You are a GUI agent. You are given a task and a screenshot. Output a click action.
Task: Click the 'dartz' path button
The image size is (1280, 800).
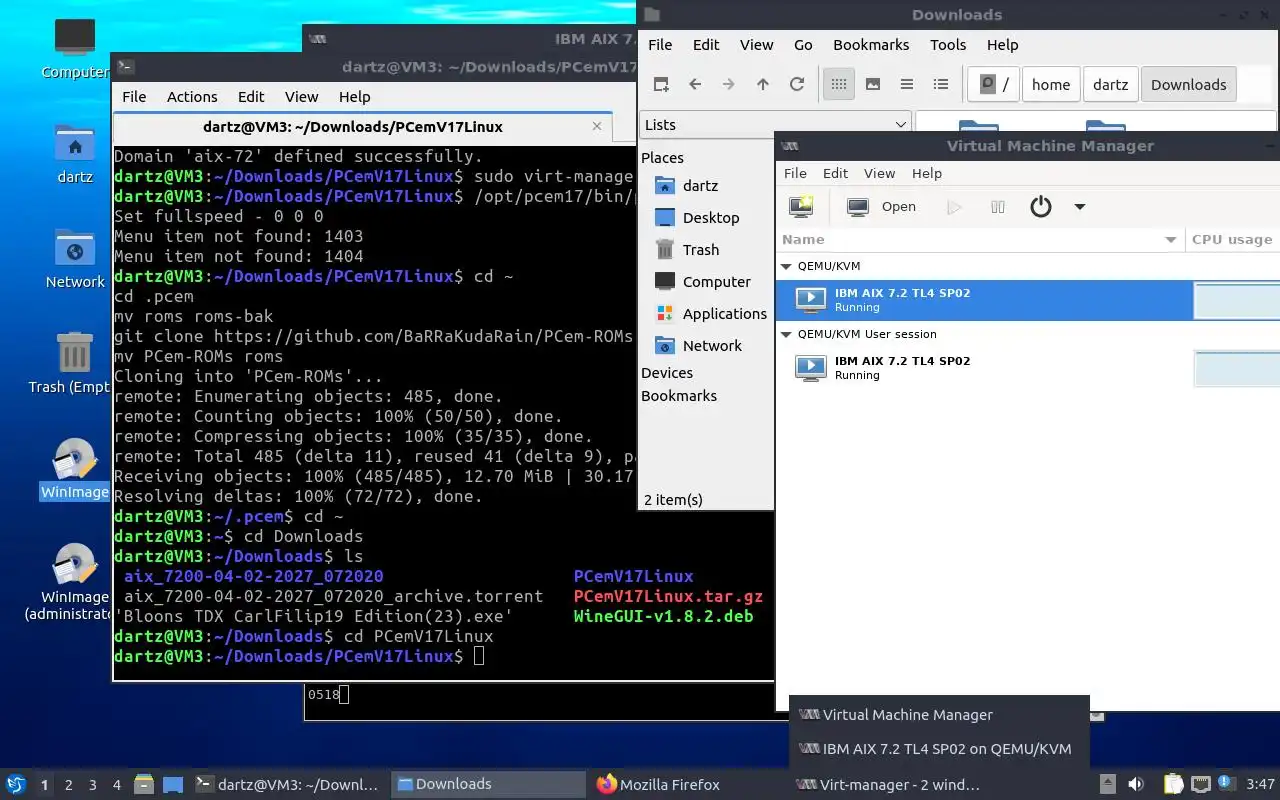pyautogui.click(x=1110, y=85)
